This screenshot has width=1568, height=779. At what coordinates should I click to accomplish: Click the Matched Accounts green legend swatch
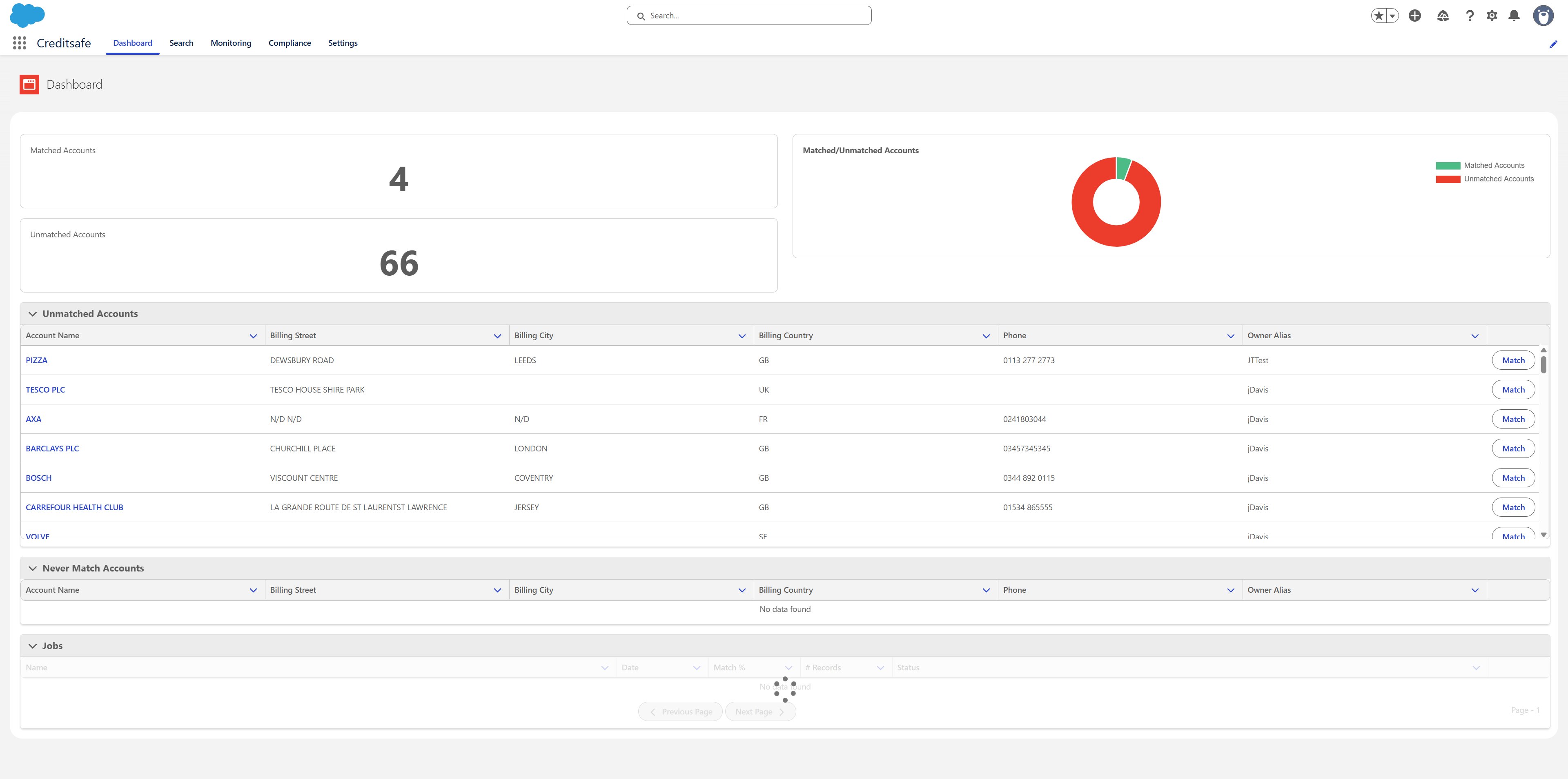click(x=1448, y=166)
